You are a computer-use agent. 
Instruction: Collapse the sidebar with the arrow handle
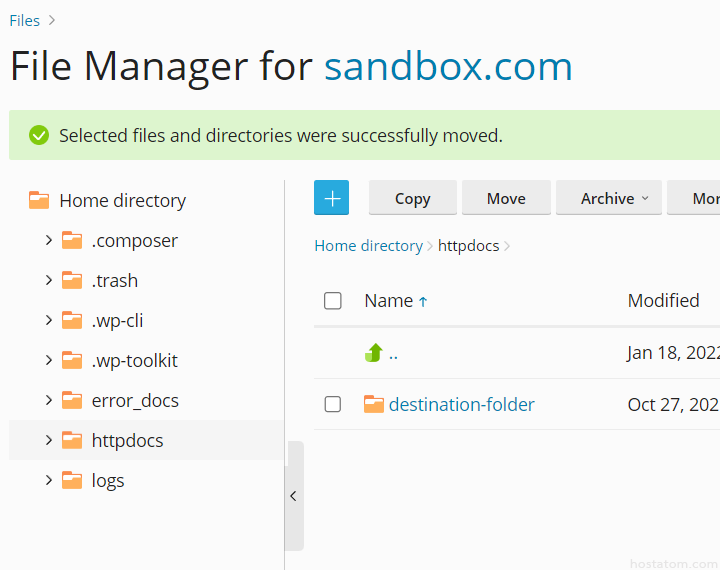point(293,496)
